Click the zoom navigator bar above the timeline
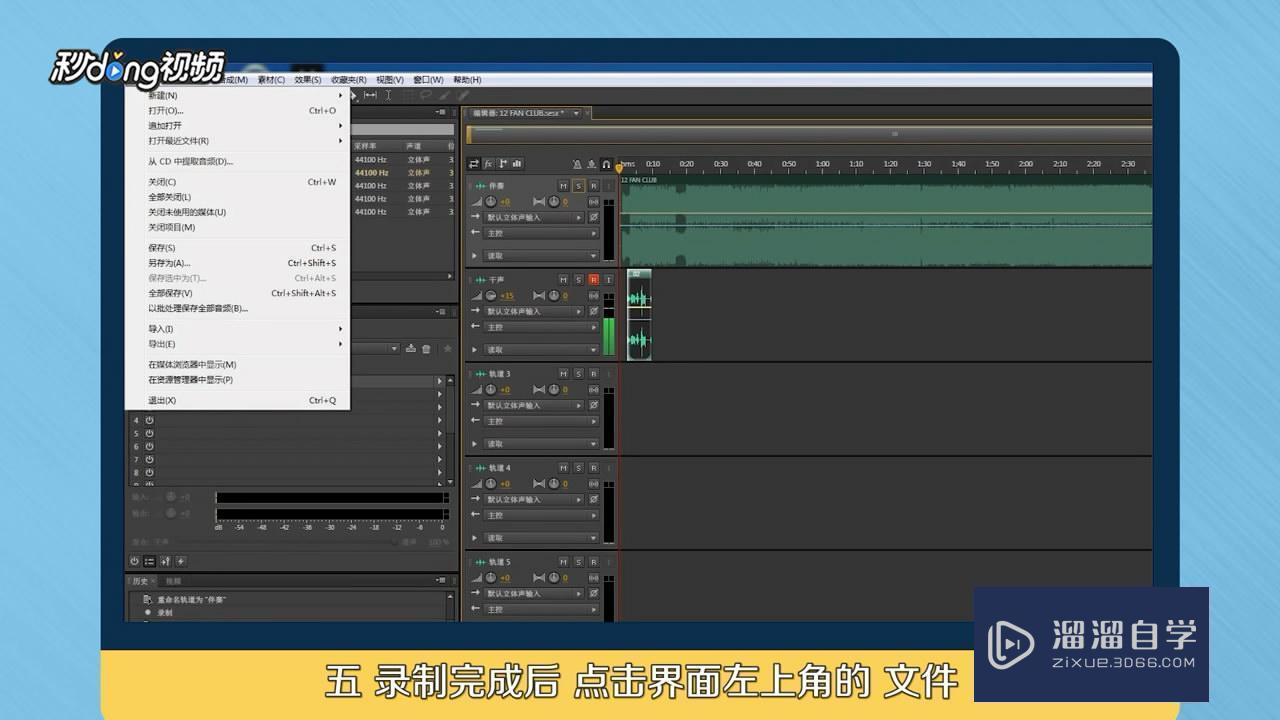This screenshot has width=1280, height=720. (x=809, y=134)
